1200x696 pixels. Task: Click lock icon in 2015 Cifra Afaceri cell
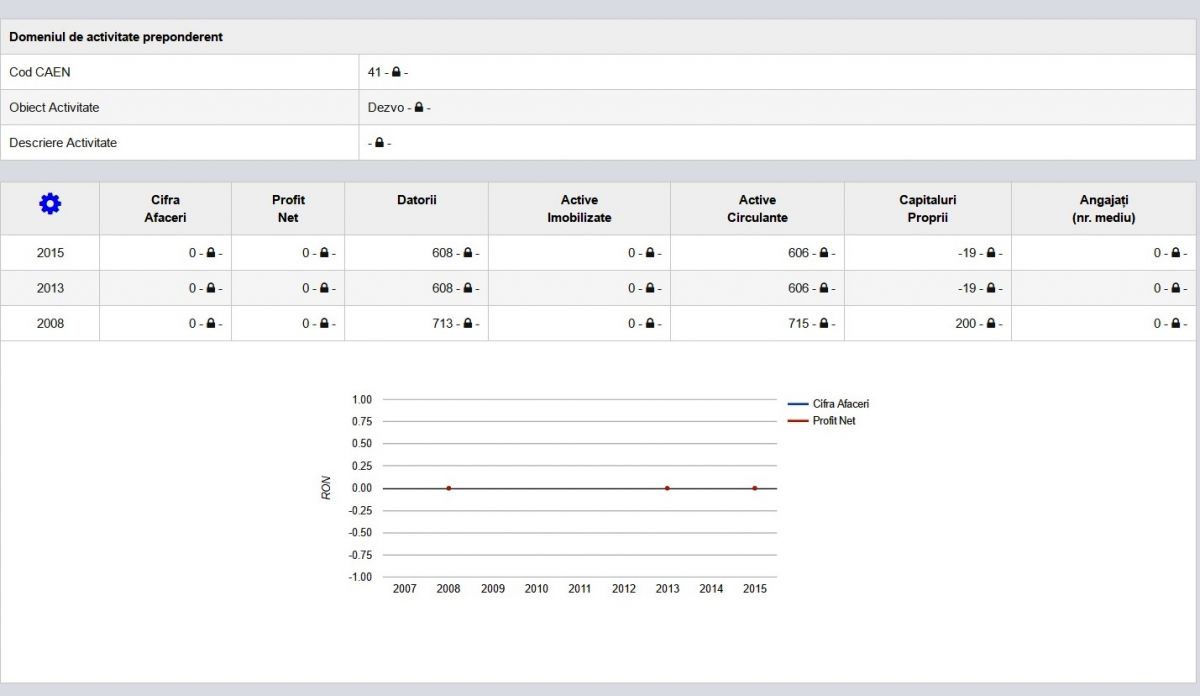(x=210, y=253)
